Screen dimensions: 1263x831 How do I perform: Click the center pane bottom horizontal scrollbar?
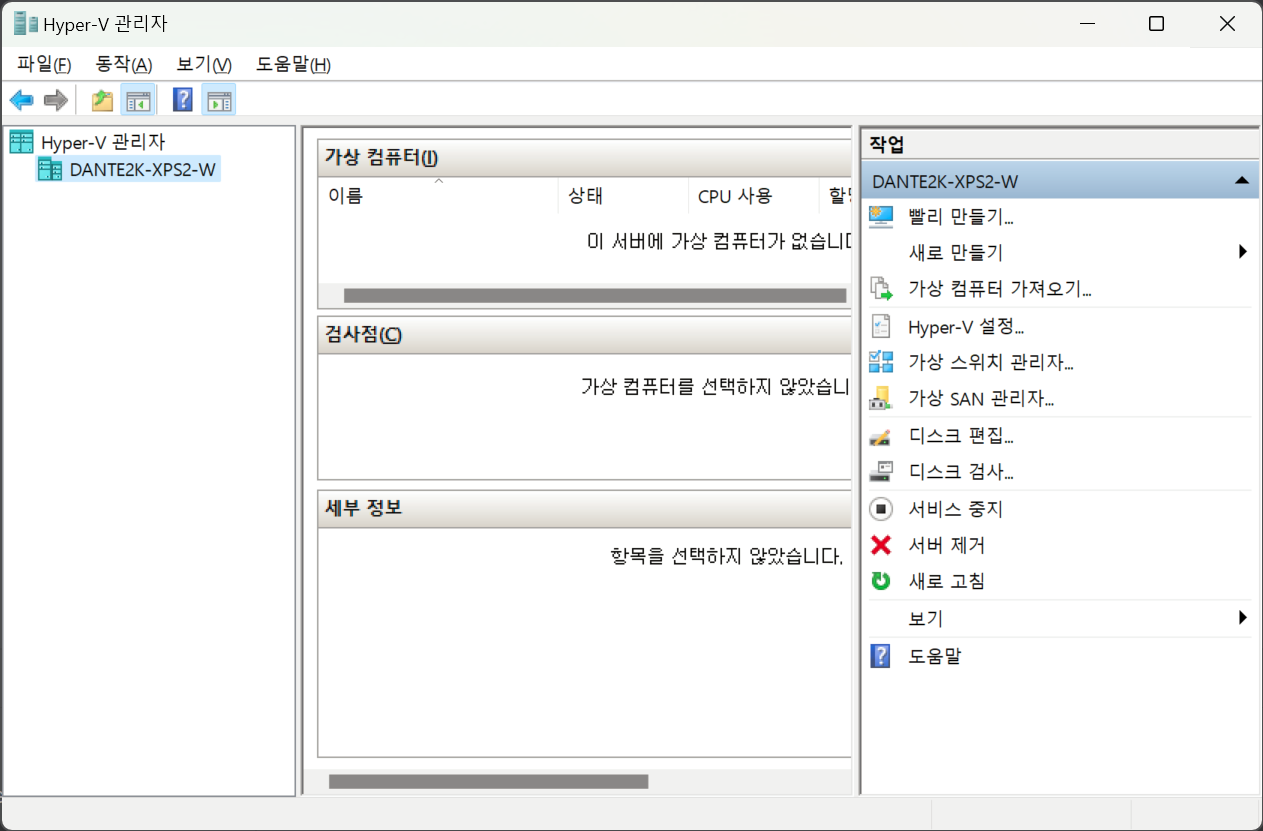(x=488, y=781)
